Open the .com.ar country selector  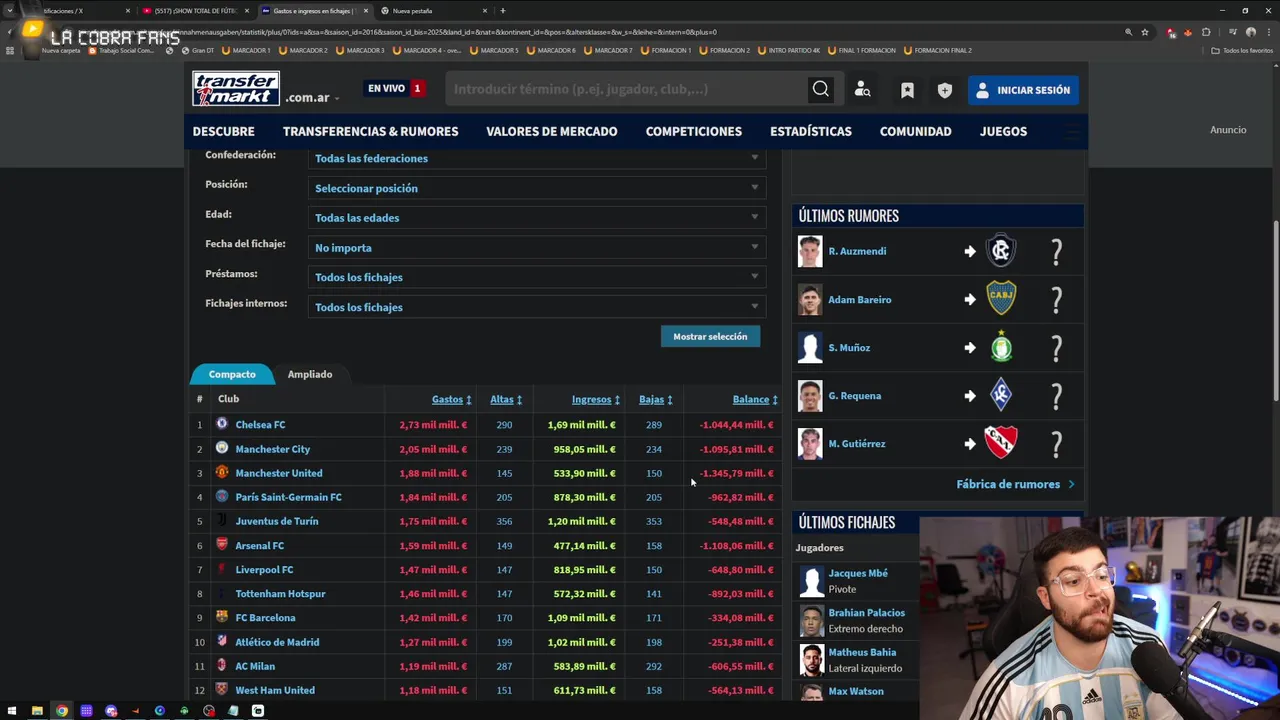coord(312,97)
